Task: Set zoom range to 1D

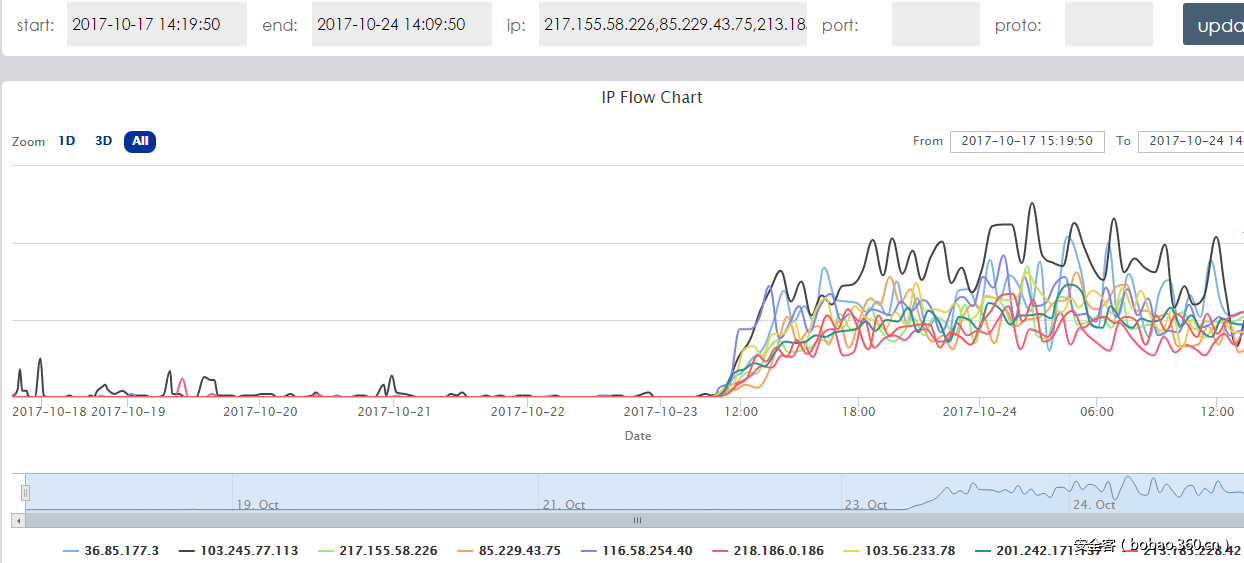Action: point(67,141)
